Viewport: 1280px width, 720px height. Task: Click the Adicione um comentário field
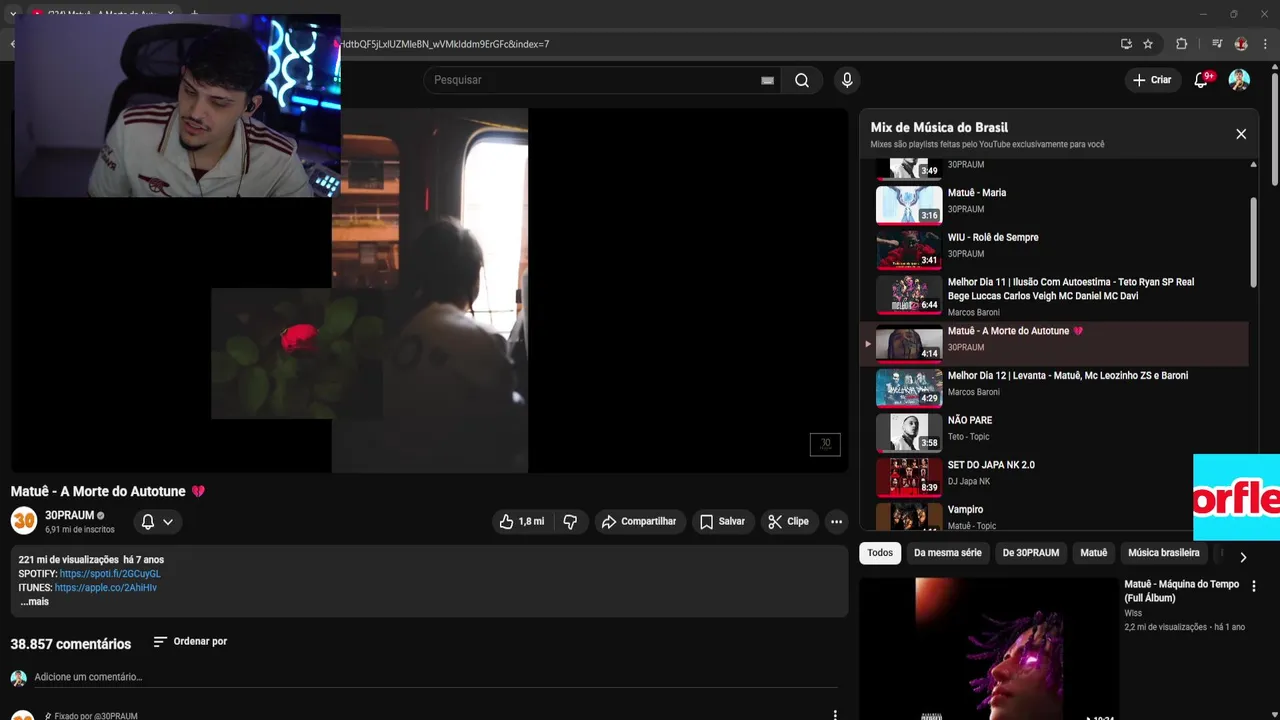tap(435, 677)
